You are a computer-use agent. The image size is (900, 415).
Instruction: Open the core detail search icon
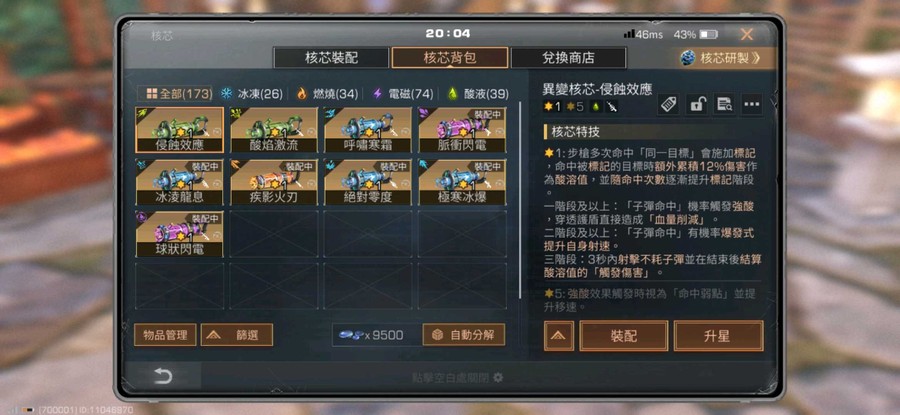click(724, 104)
